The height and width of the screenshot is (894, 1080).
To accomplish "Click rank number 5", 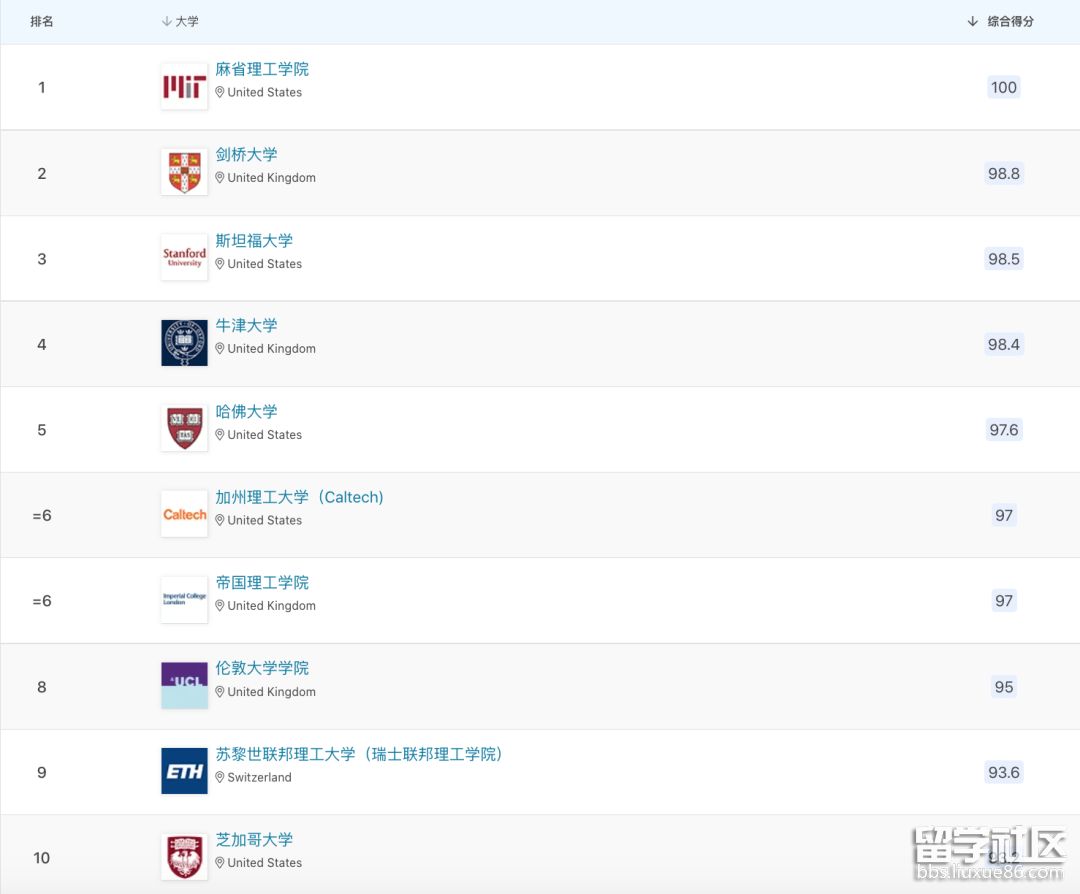I will pyautogui.click(x=42, y=430).
